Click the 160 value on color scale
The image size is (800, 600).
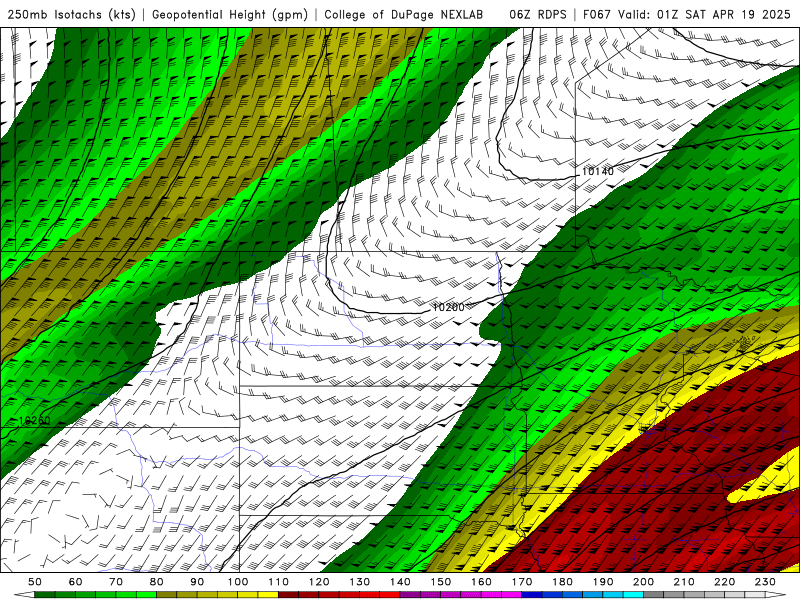pos(481,582)
